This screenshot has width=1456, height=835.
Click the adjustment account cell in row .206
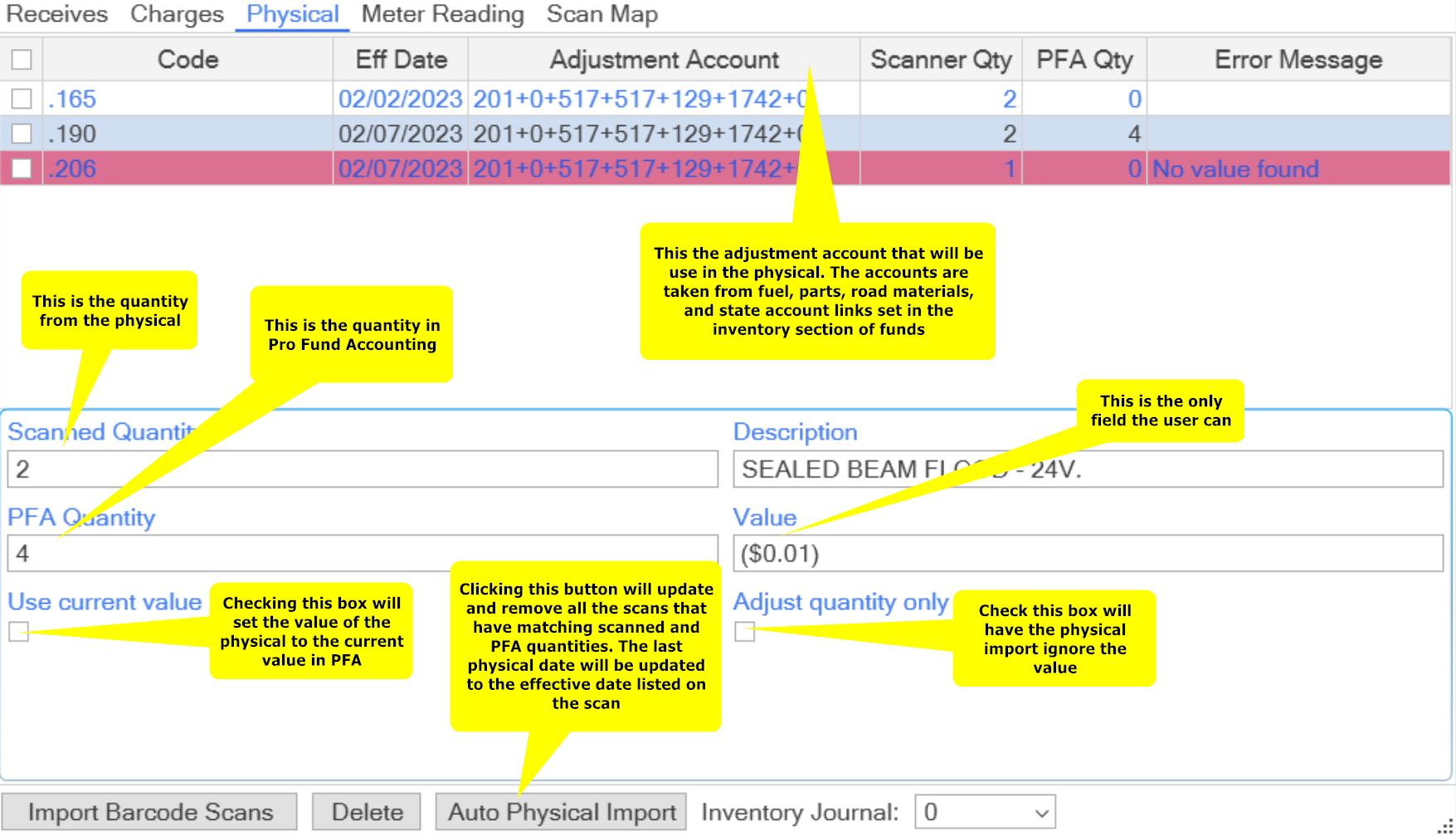click(x=664, y=168)
